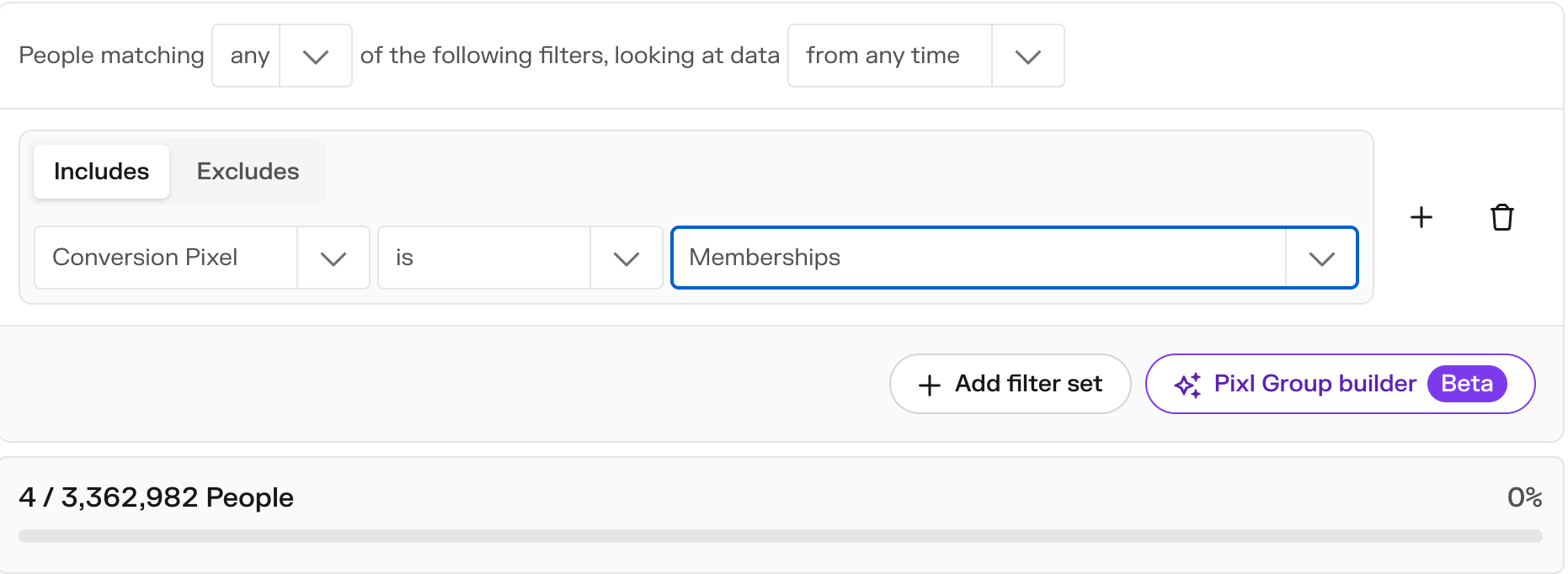Select the Conversion Pixel filter field
The height and width of the screenshot is (574, 1568).
point(202,258)
